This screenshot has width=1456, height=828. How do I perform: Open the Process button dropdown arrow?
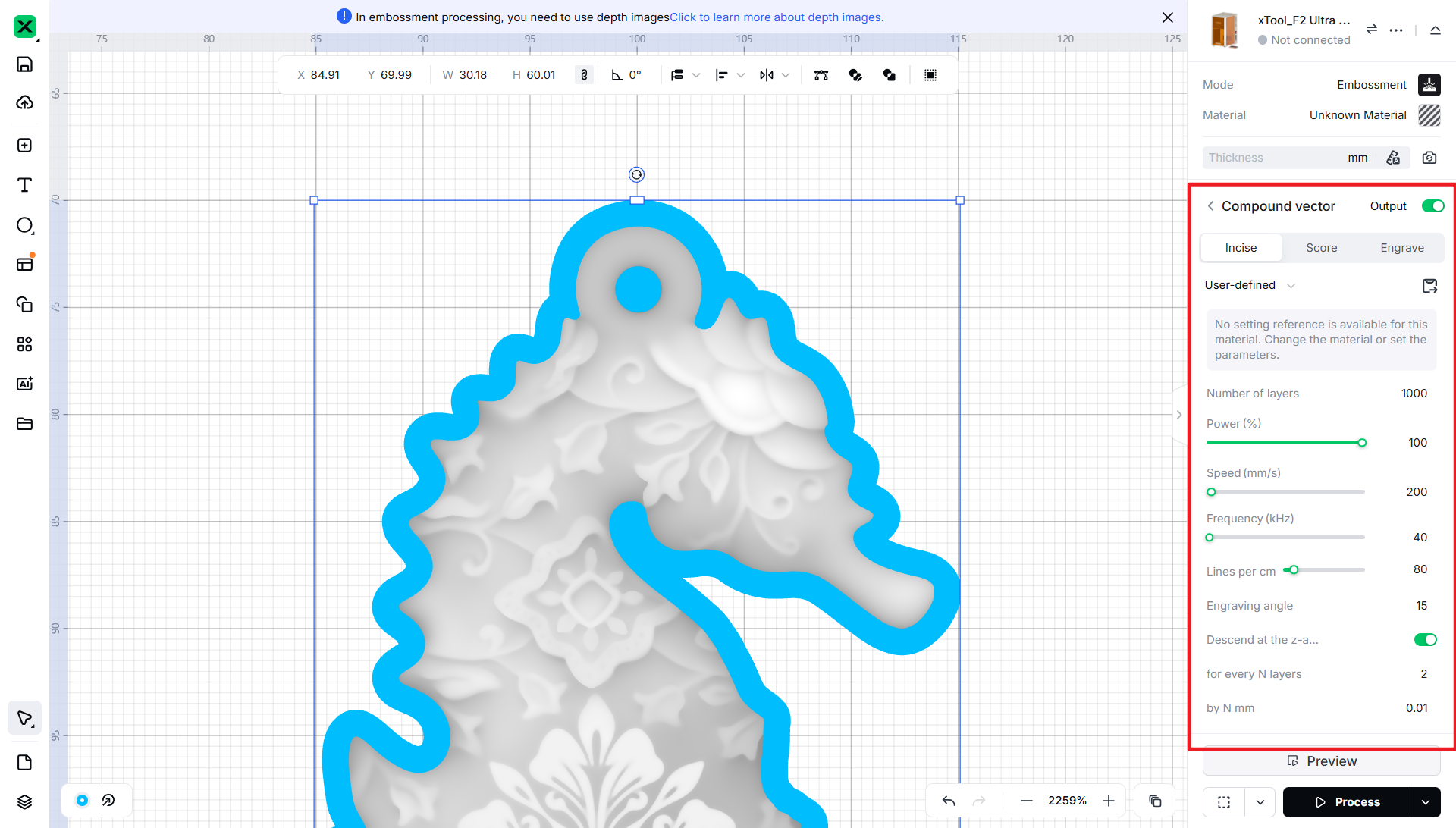click(x=1426, y=802)
